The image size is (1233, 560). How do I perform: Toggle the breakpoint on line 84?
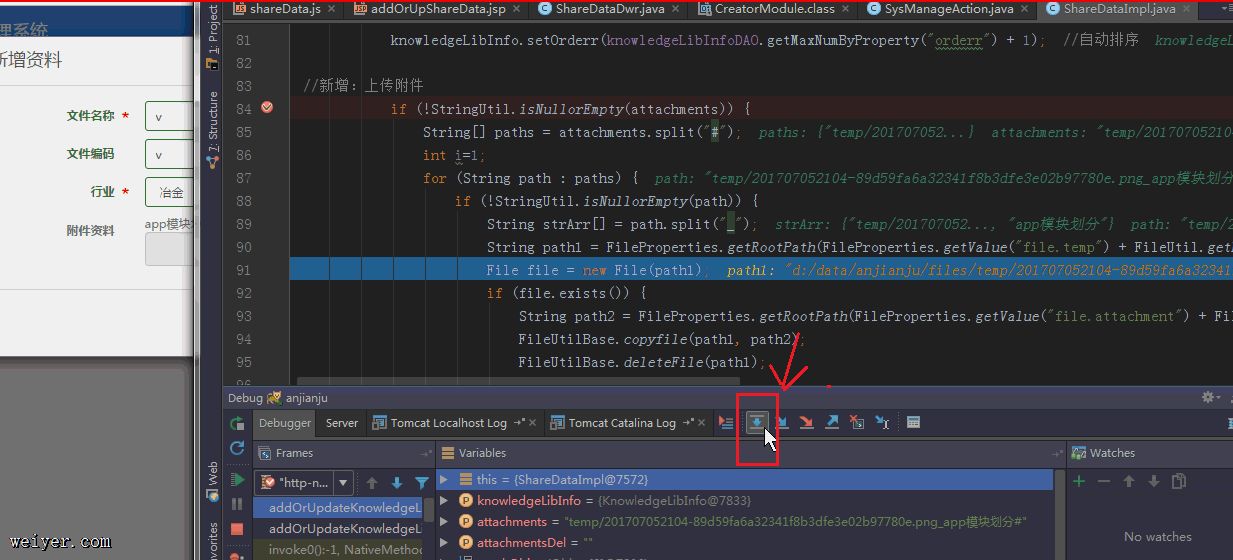tap(267, 108)
